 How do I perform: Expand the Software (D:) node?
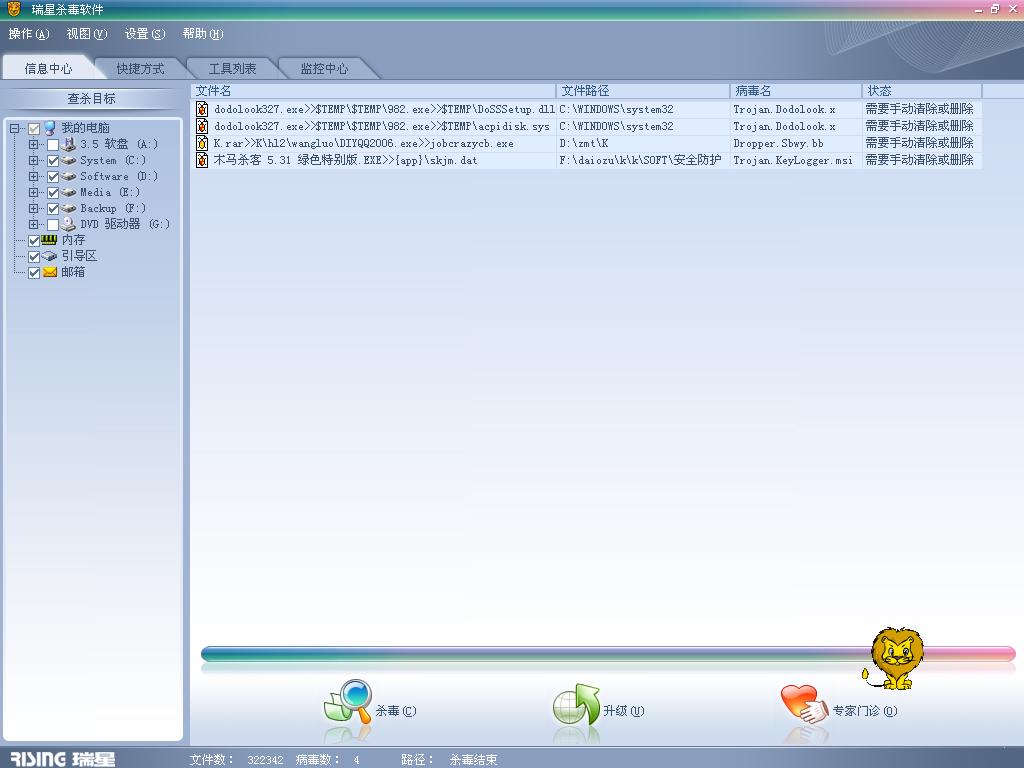pyautogui.click(x=33, y=176)
